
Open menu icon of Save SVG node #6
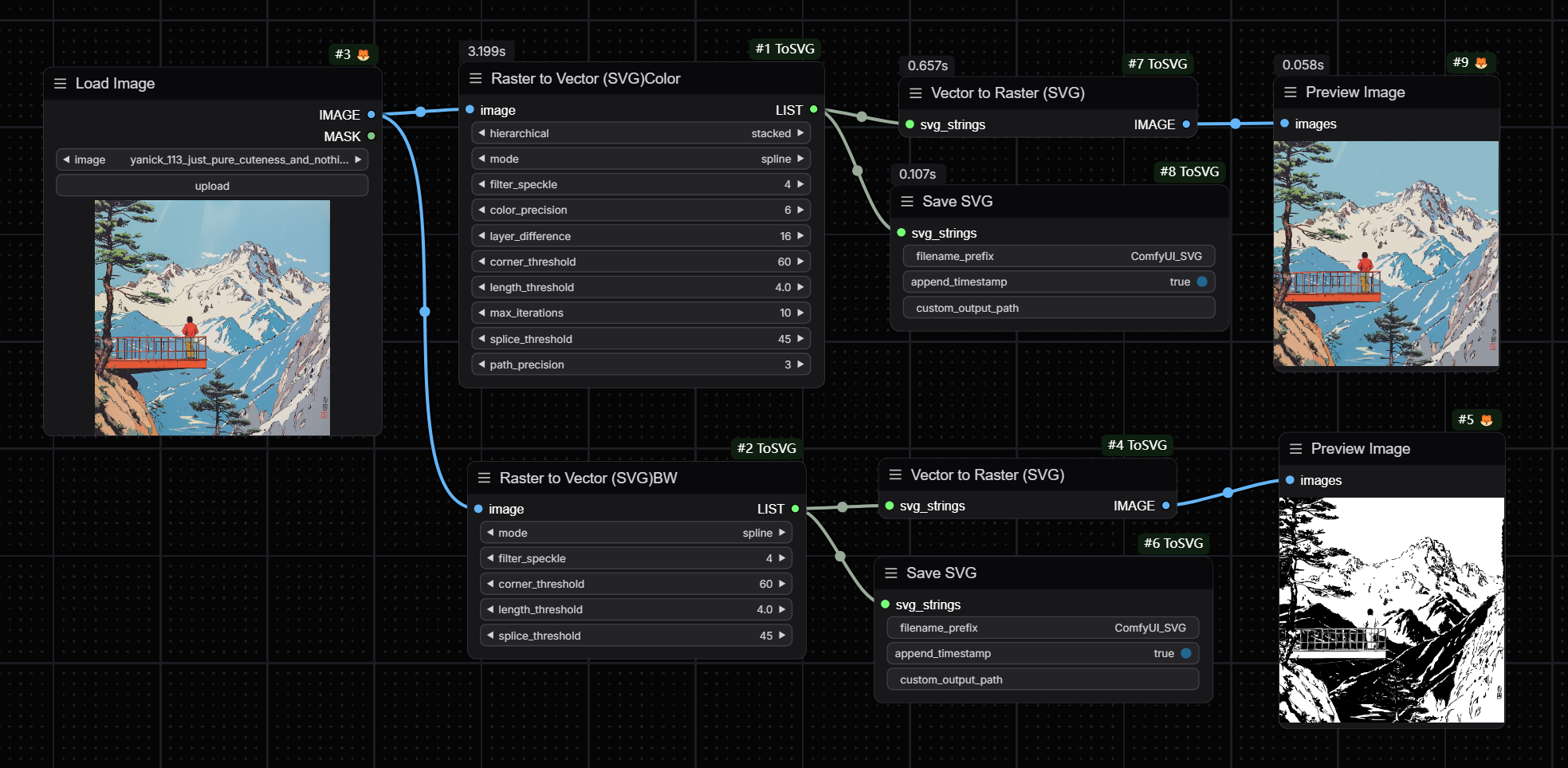coord(891,573)
